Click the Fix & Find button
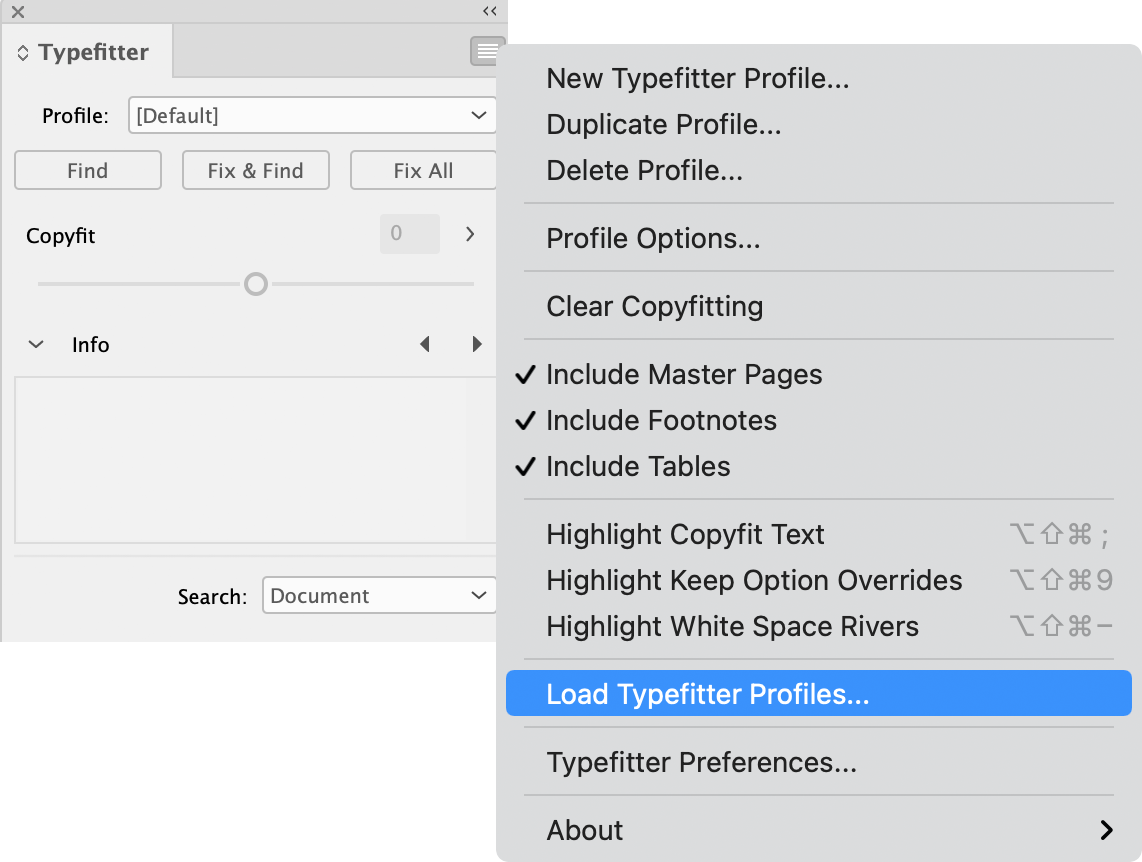1142x862 pixels. [256, 170]
